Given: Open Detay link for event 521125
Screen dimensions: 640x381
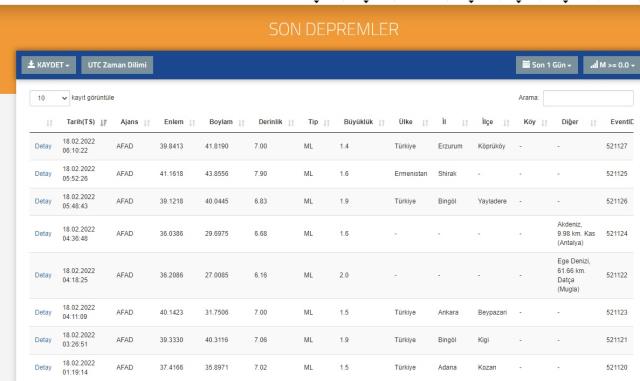Looking at the screenshot, I should [x=43, y=174].
